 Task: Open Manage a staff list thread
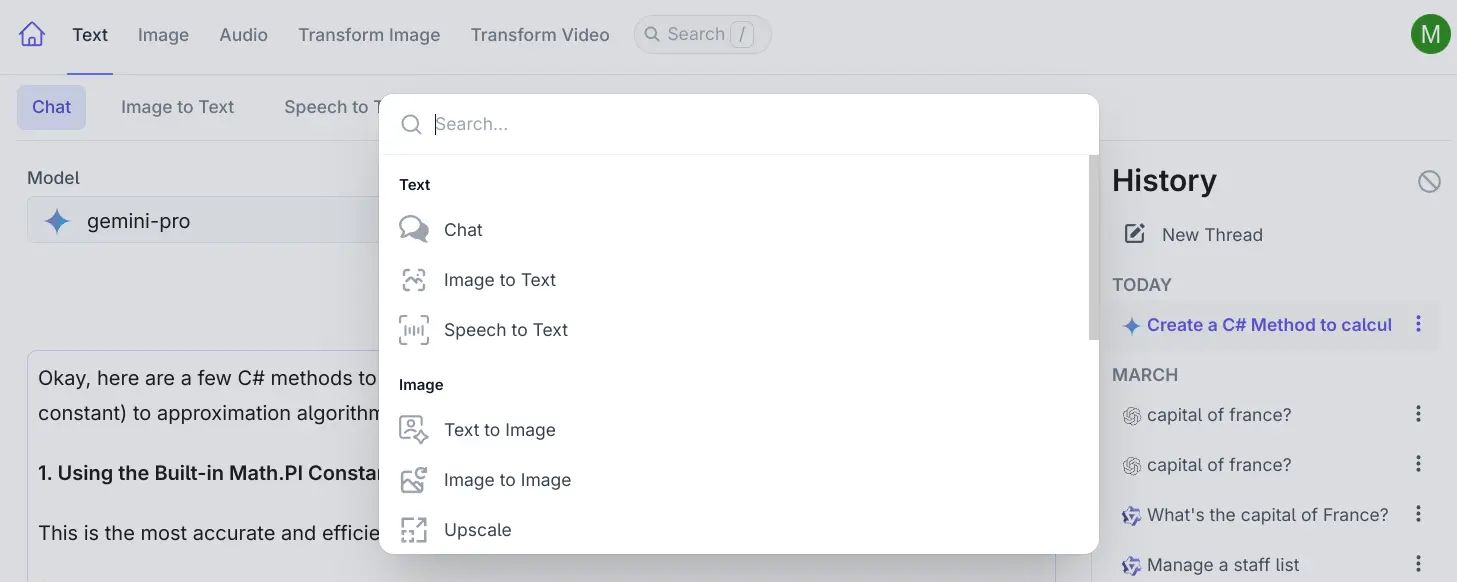pyautogui.click(x=1222, y=565)
